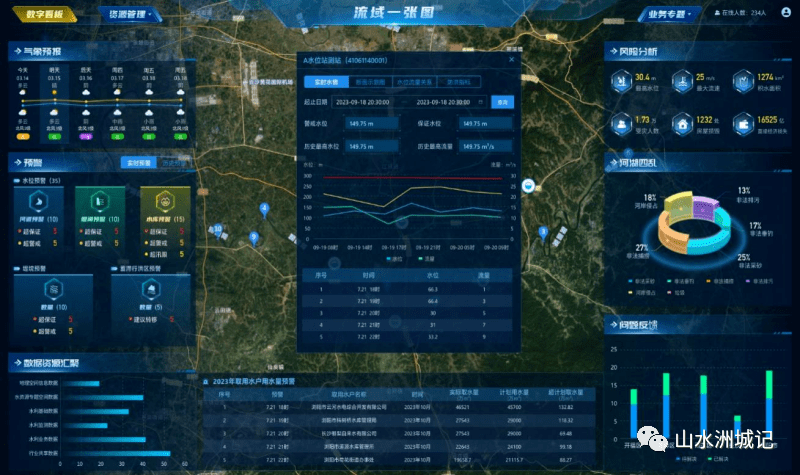Click the 最大流速 25 m/s hexagon icon
Image resolution: width=800 pixels, height=475 pixels.
(682, 82)
